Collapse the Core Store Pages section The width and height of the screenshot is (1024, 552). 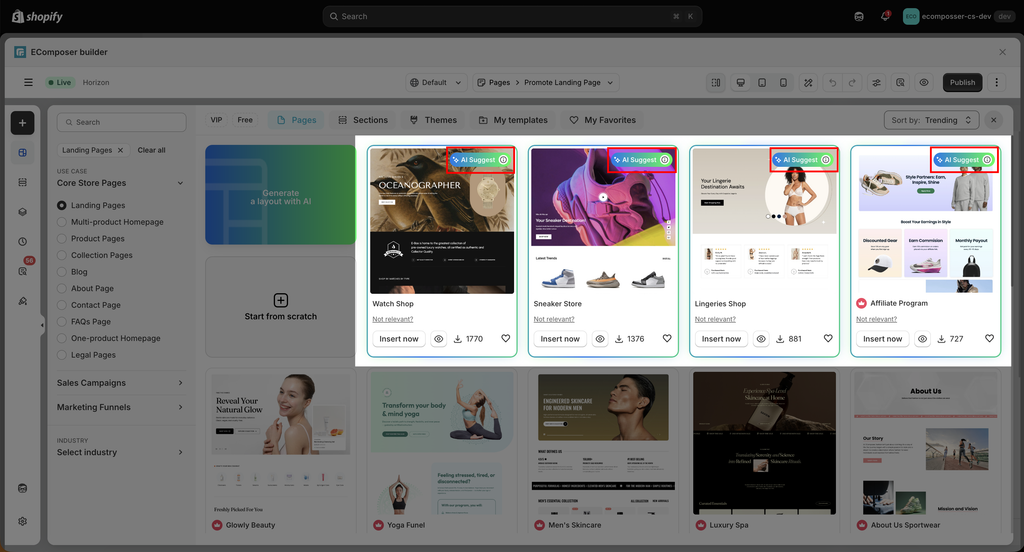pyautogui.click(x=180, y=183)
